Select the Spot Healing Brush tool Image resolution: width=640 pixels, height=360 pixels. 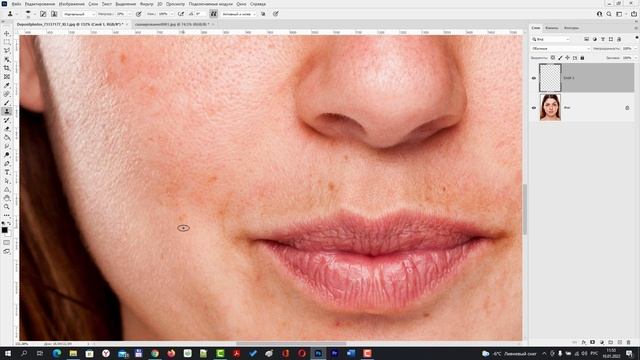pyautogui.click(x=7, y=94)
